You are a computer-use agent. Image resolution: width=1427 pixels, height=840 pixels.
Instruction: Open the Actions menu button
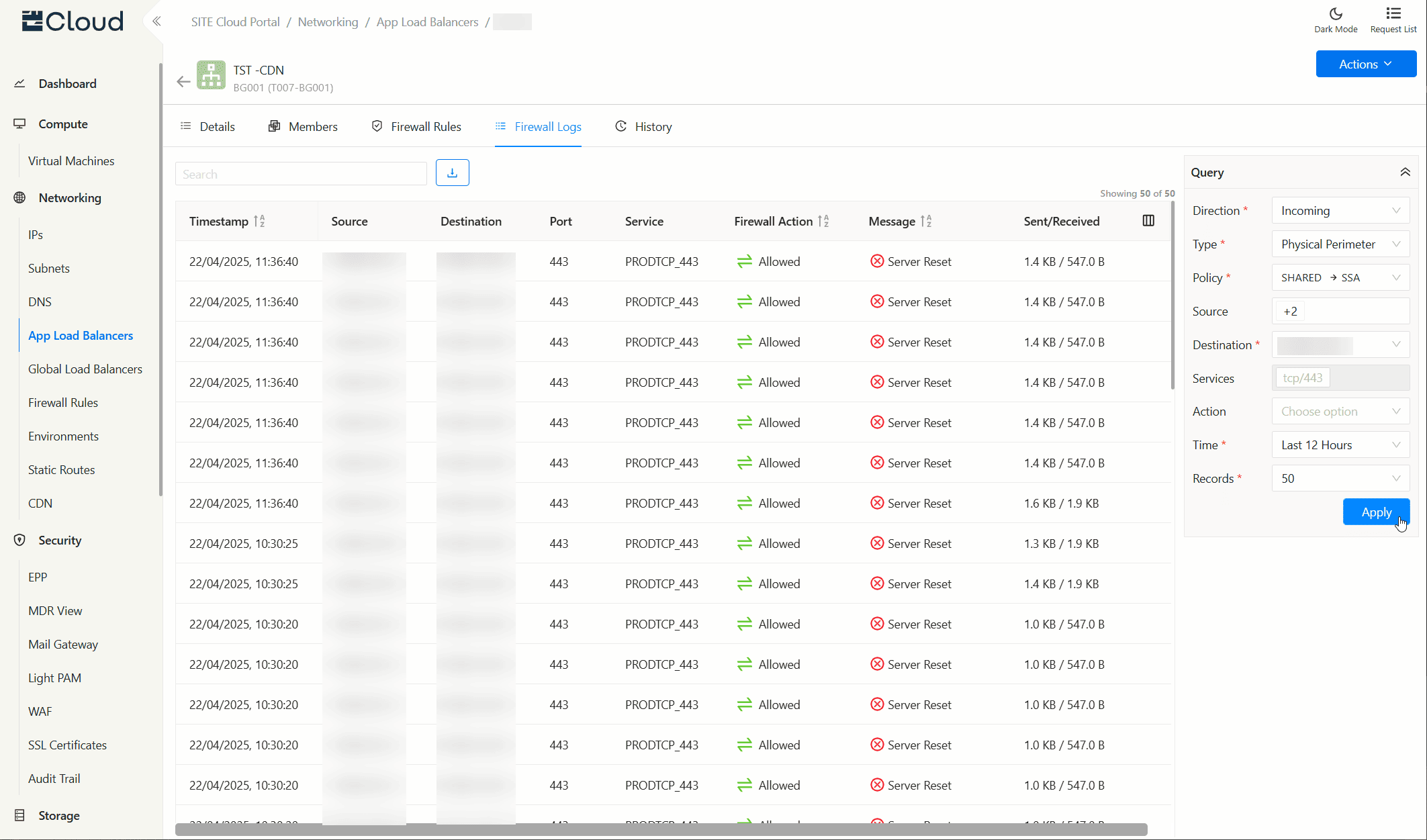(x=1365, y=64)
